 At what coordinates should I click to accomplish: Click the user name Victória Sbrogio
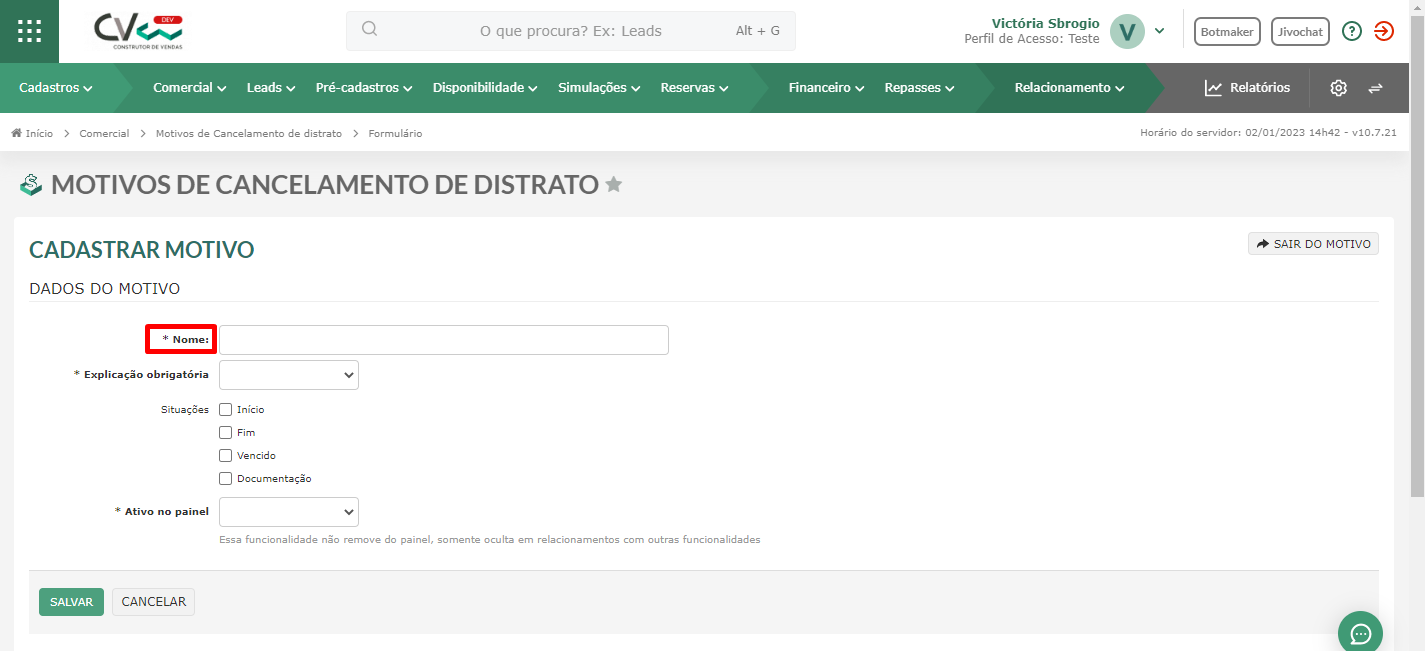point(1045,23)
